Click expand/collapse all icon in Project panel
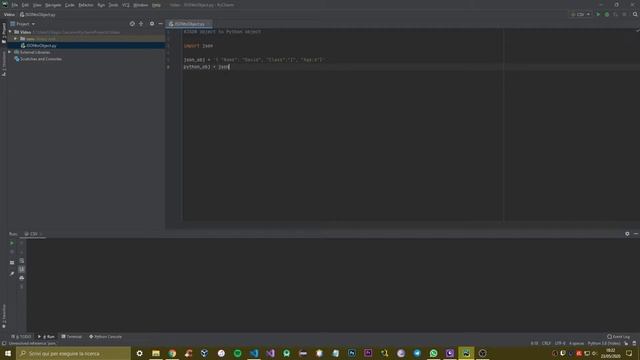640x360 pixels. click(141, 24)
